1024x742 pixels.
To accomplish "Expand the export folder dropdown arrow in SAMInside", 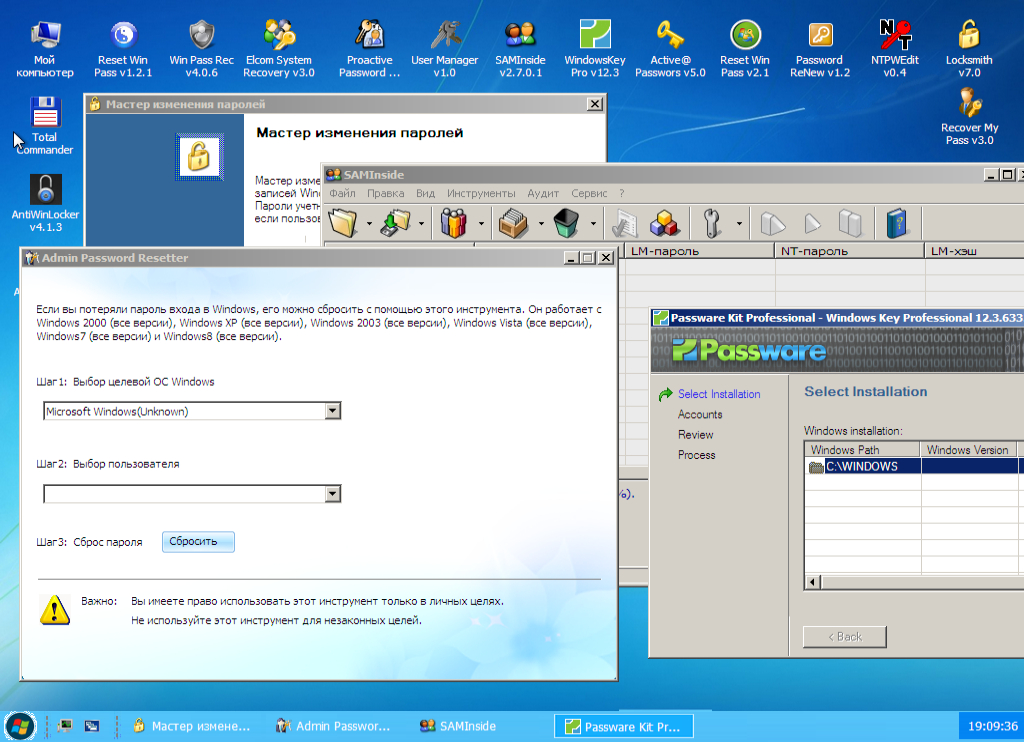I will pyautogui.click(x=421, y=223).
